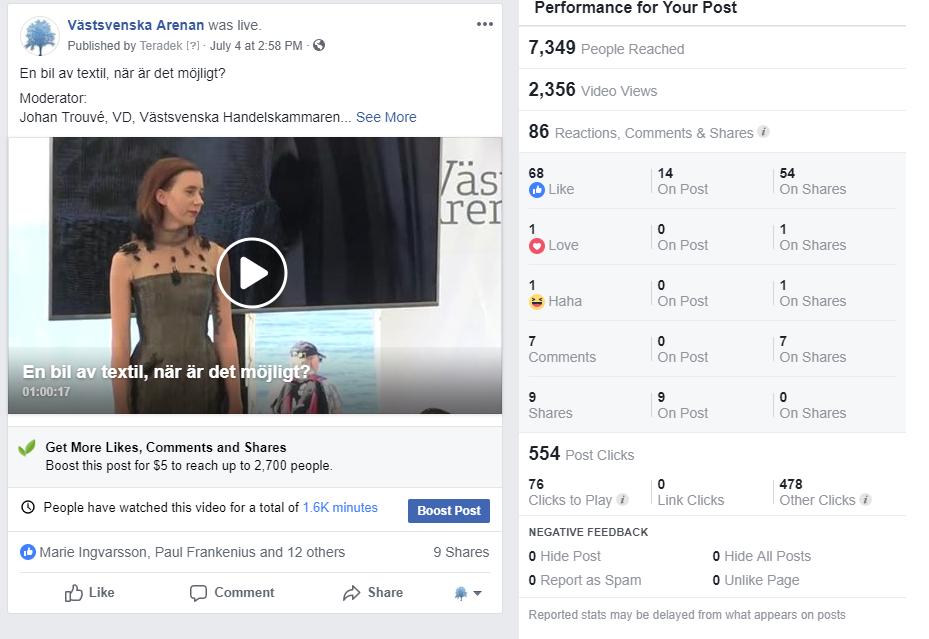Click the video thumbnail title overlay text
This screenshot has width=929, height=639.
[x=166, y=372]
